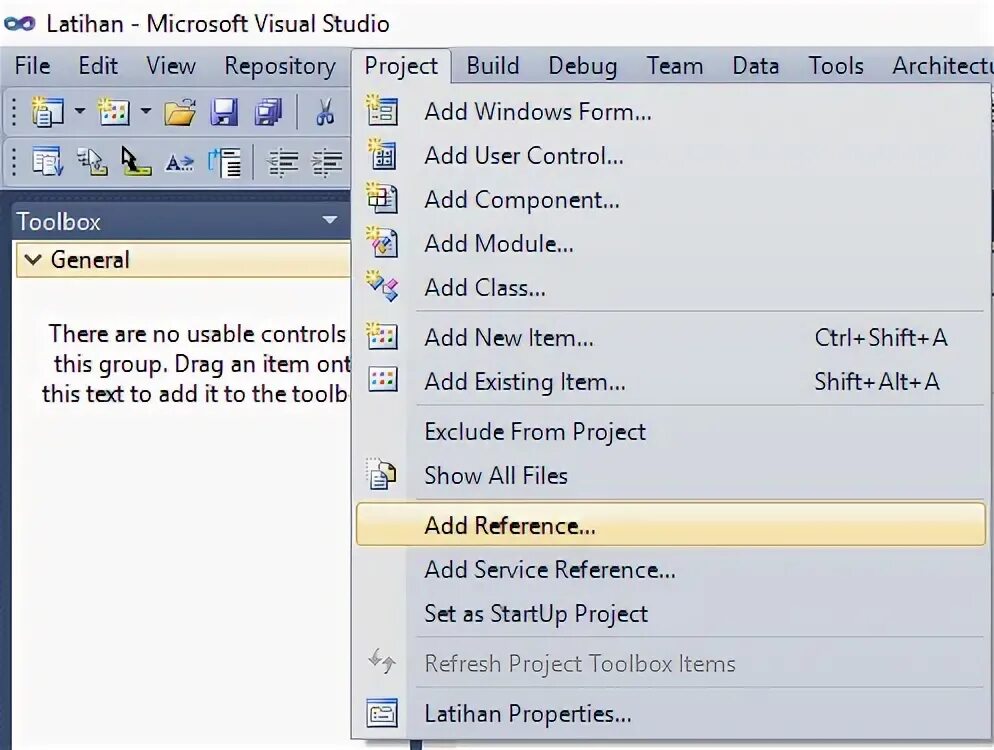Open the Edit menu

(98, 66)
